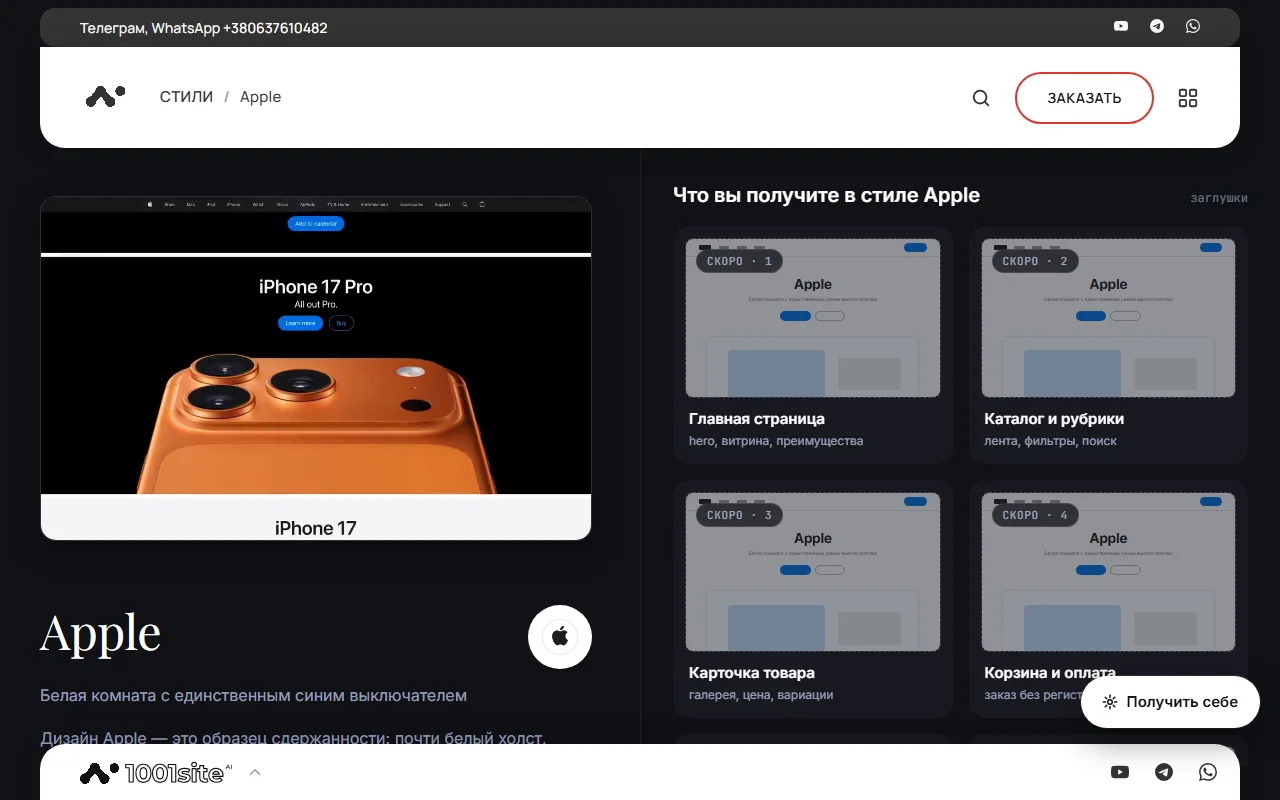Screen dimensions: 1280x800
Task: Open WhatsApp link in top bar
Action: coord(1193,27)
